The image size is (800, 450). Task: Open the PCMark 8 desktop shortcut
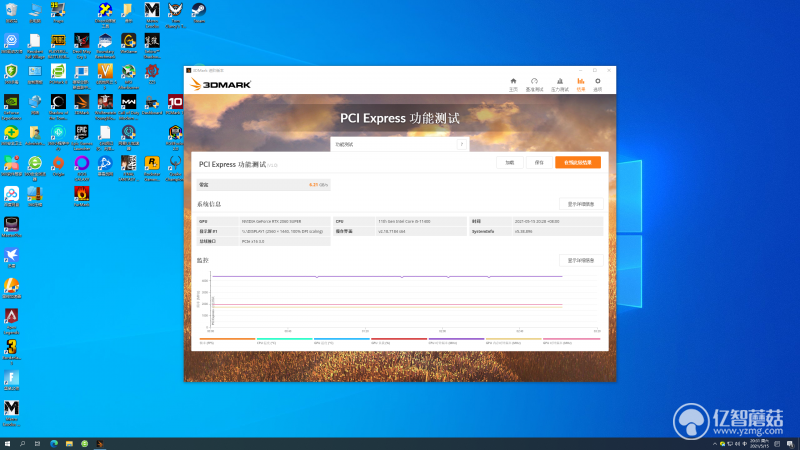[58, 74]
